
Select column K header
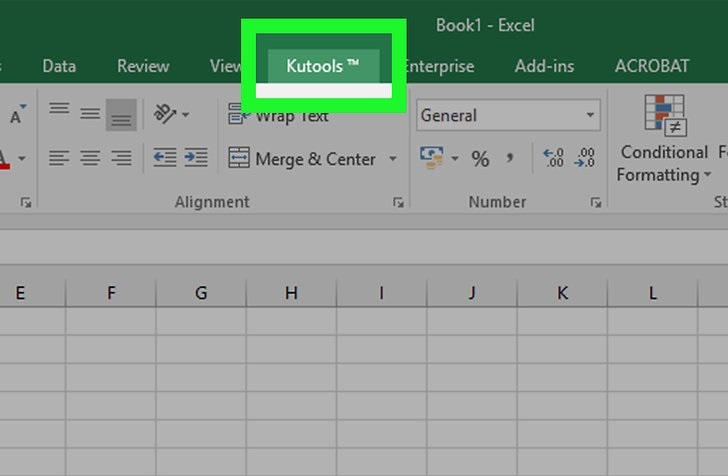click(562, 293)
